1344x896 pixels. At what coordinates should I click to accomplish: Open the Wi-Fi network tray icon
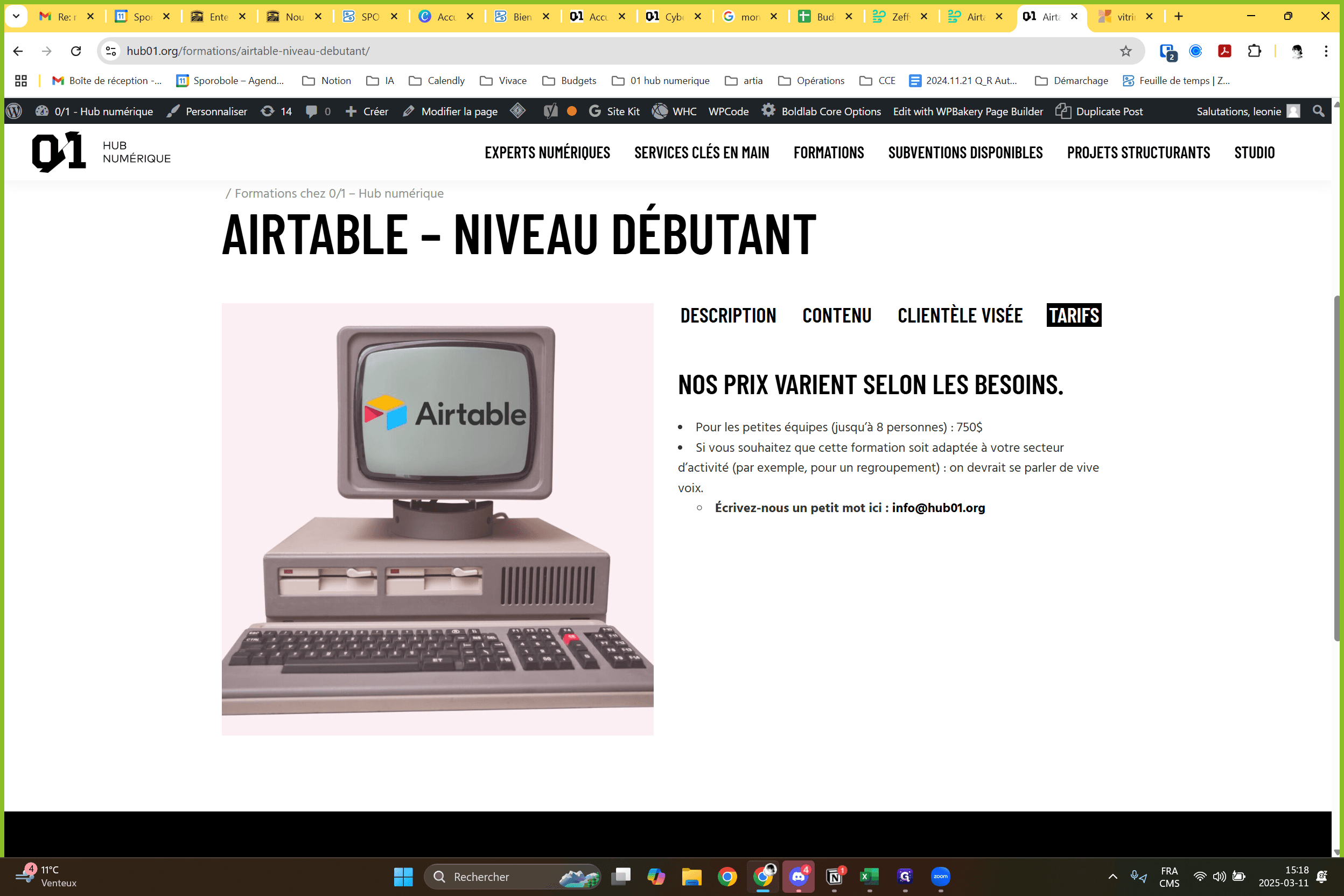click(1200, 876)
